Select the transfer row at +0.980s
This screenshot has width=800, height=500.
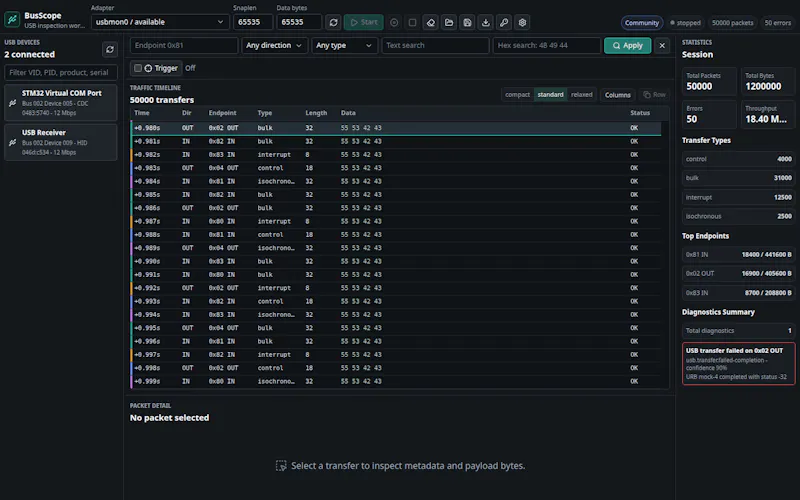396,128
